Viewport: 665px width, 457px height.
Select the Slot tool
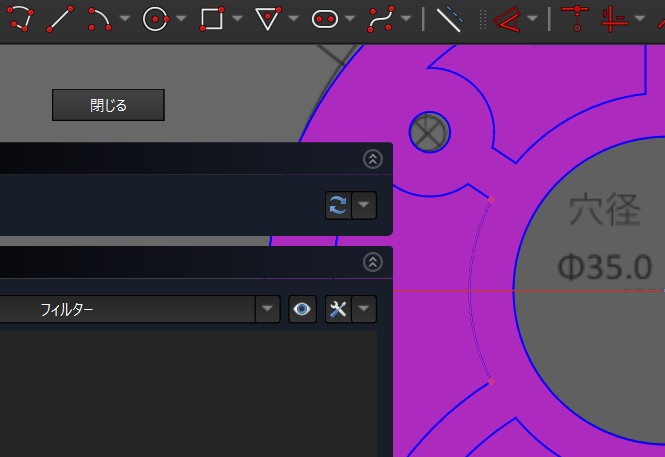(325, 19)
